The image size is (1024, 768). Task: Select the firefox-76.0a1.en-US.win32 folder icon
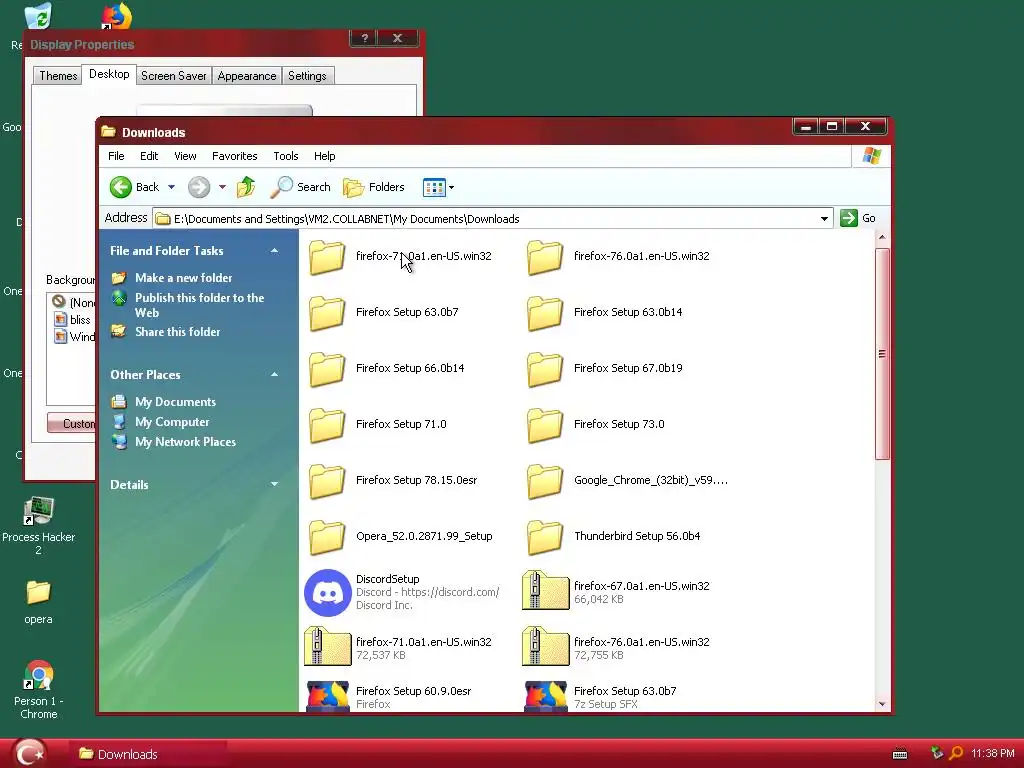tap(545, 257)
